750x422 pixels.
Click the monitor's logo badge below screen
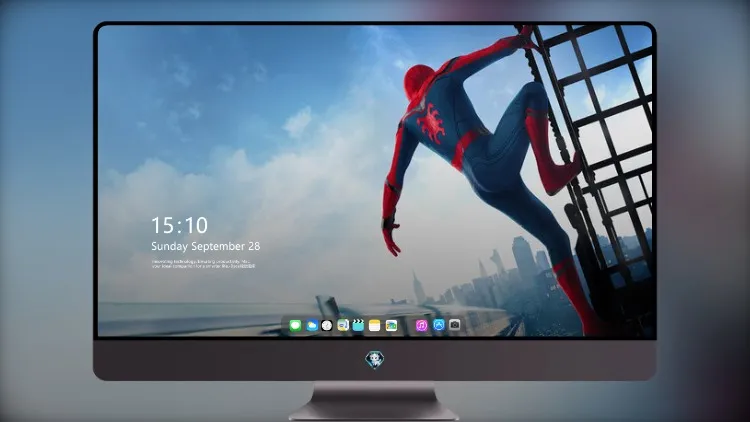375,360
